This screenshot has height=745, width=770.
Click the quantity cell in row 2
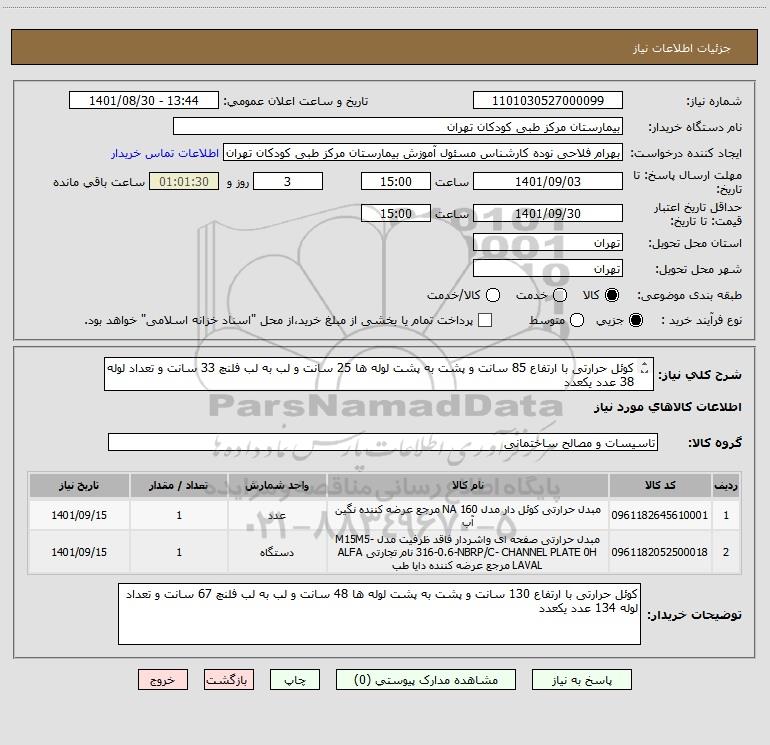pos(179,552)
